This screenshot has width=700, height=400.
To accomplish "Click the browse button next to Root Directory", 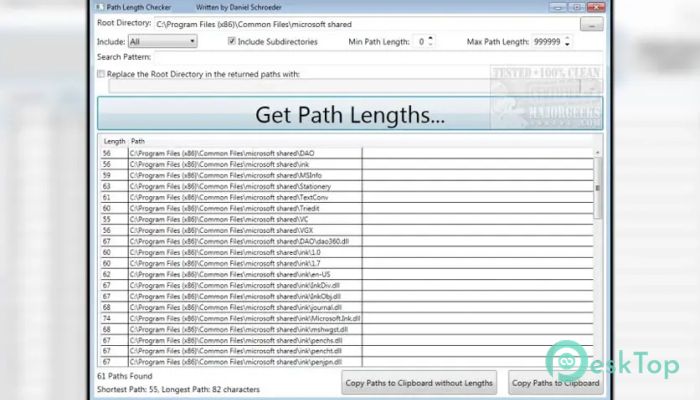I will coord(592,24).
